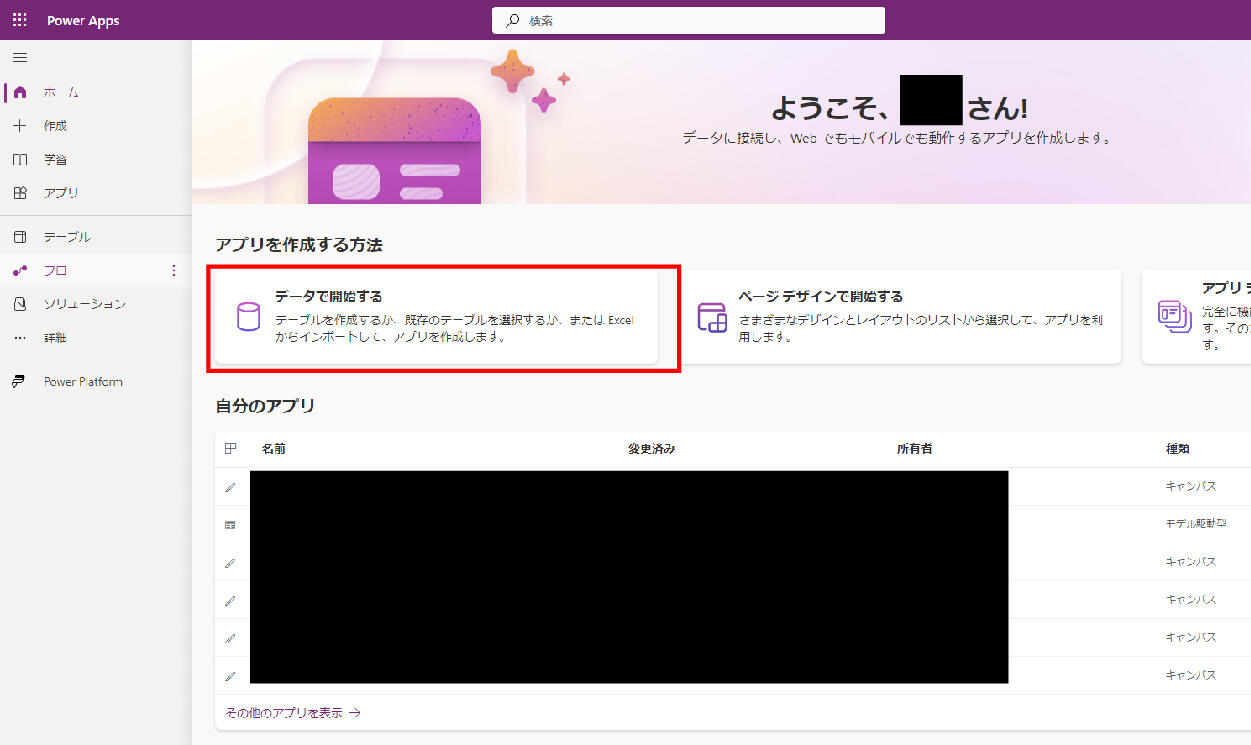Viewport: 1251px width, 745px height.
Task: Open column options icon in app list header
Action: click(230, 449)
